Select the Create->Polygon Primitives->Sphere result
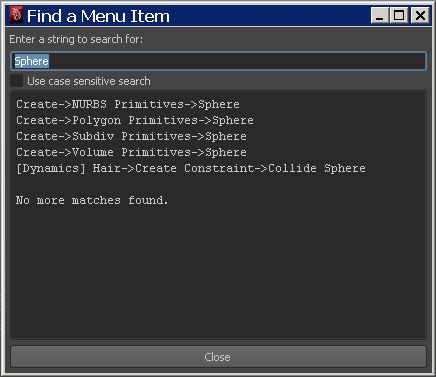Viewport: 436px width, 377px height. [135, 120]
